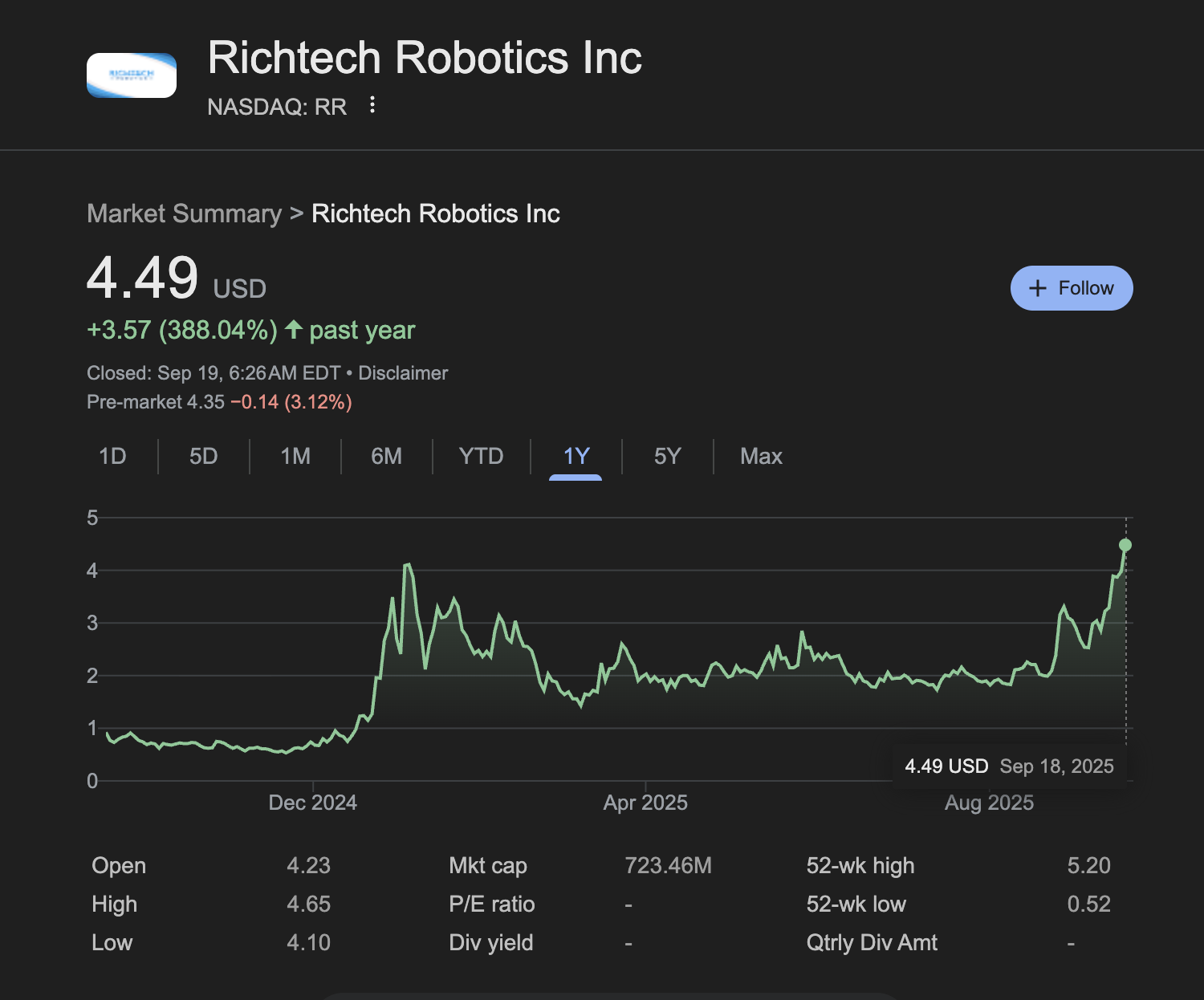1204x1000 pixels.
Task: Click the Apr 2025 axis label
Action: (x=645, y=803)
